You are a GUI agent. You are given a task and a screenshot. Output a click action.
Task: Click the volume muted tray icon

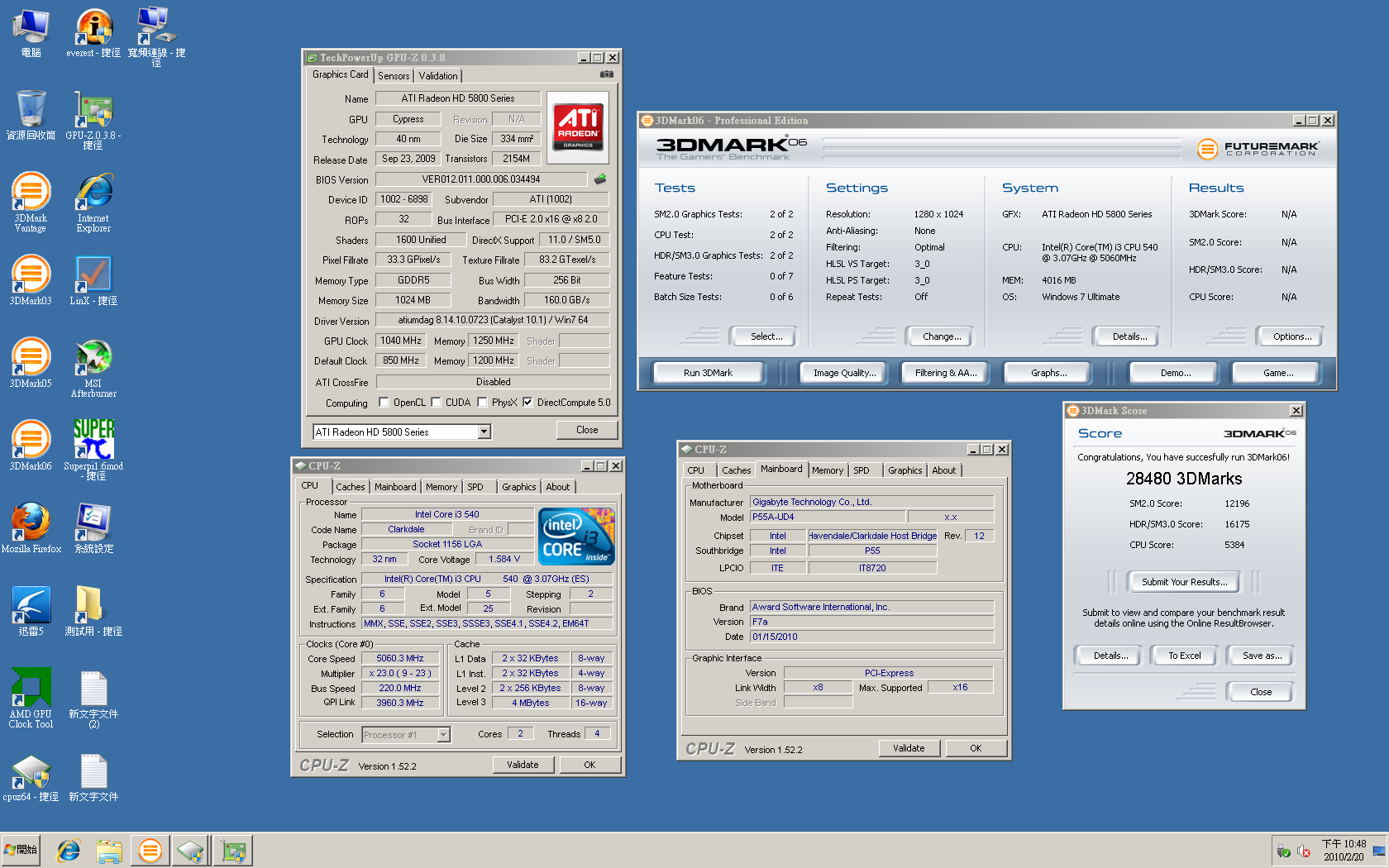1304,851
